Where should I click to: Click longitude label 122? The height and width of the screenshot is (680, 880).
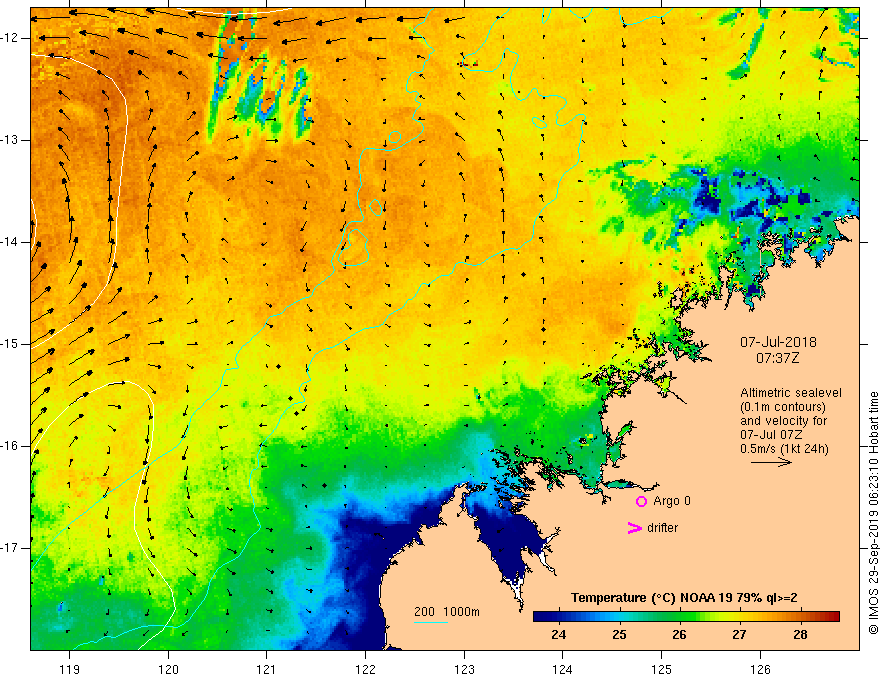click(365, 669)
